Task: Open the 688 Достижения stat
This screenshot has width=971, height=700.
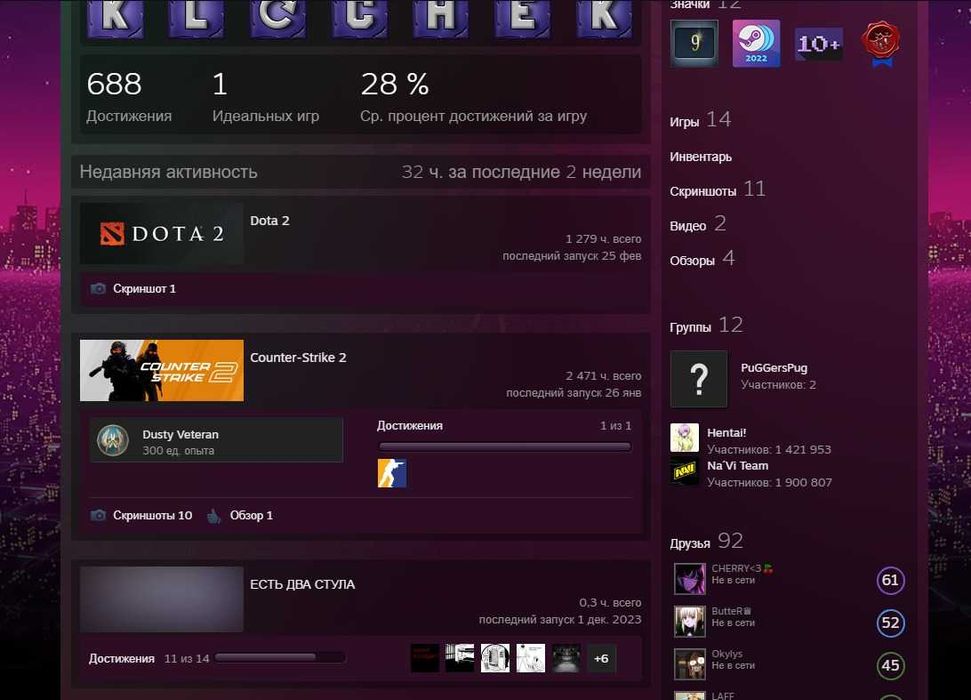Action: (x=129, y=97)
